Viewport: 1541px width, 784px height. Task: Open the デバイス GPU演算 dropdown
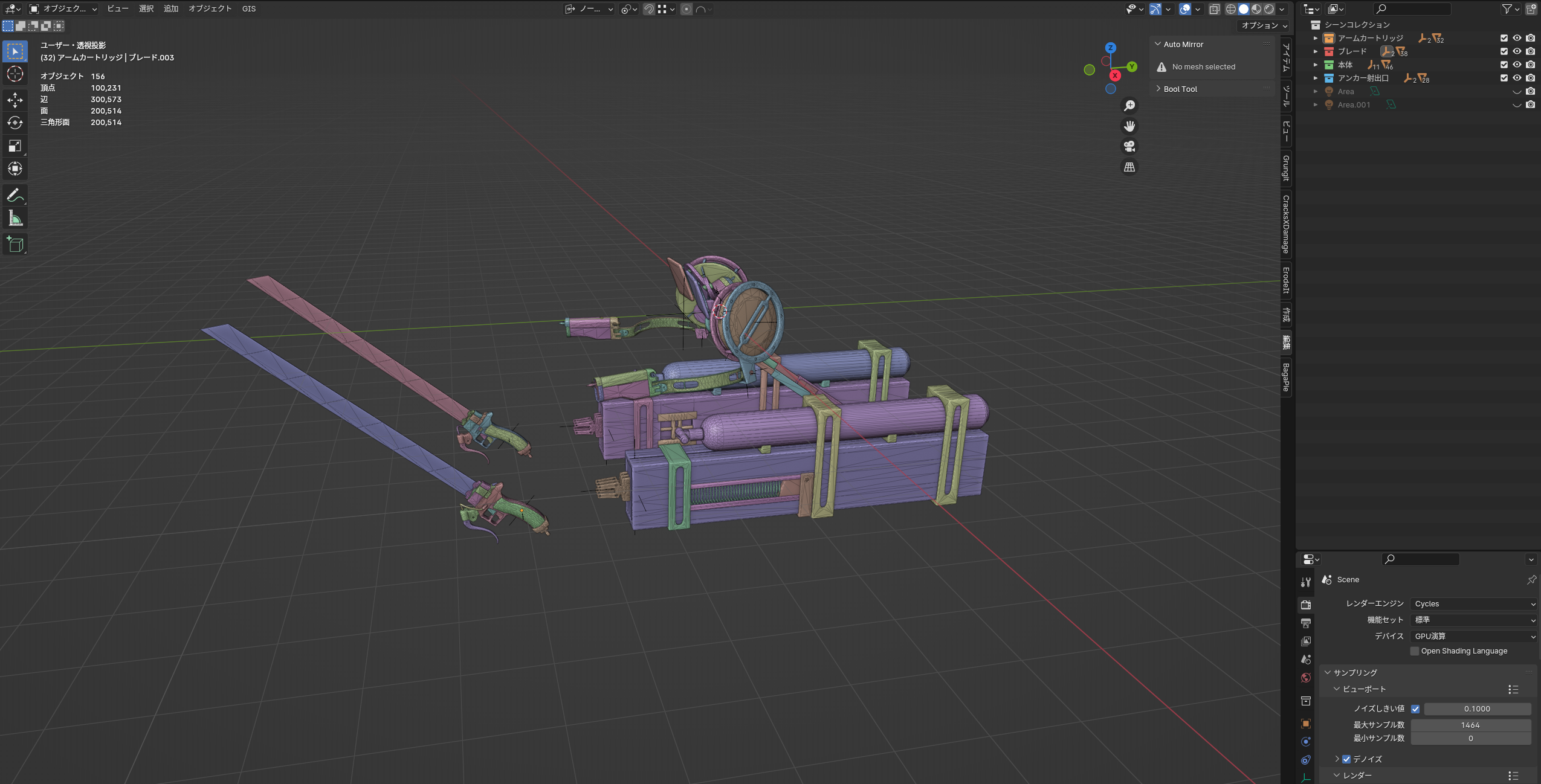point(1473,637)
